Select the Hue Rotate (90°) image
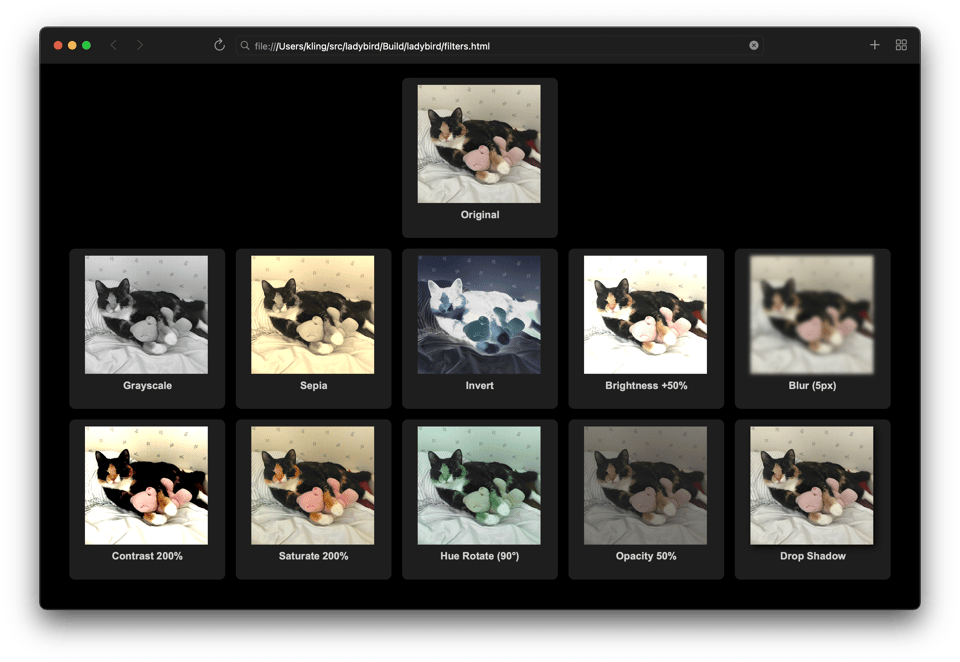This screenshot has width=960, height=662. pyautogui.click(x=480, y=485)
